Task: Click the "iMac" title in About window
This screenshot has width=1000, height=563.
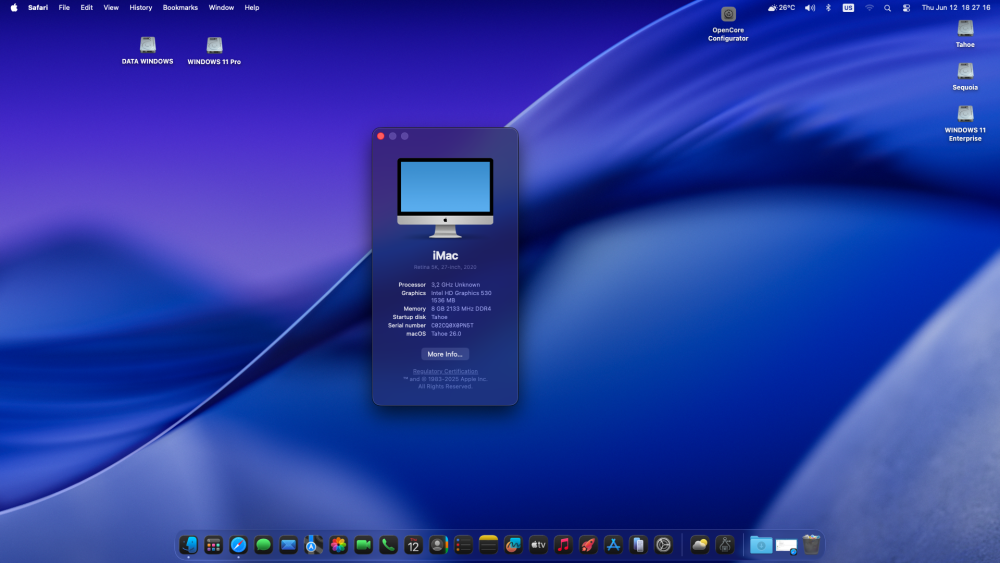Action: 445,255
